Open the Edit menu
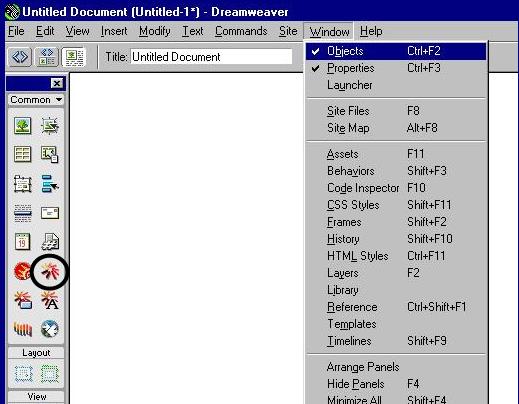The image size is (519, 404). [45, 31]
